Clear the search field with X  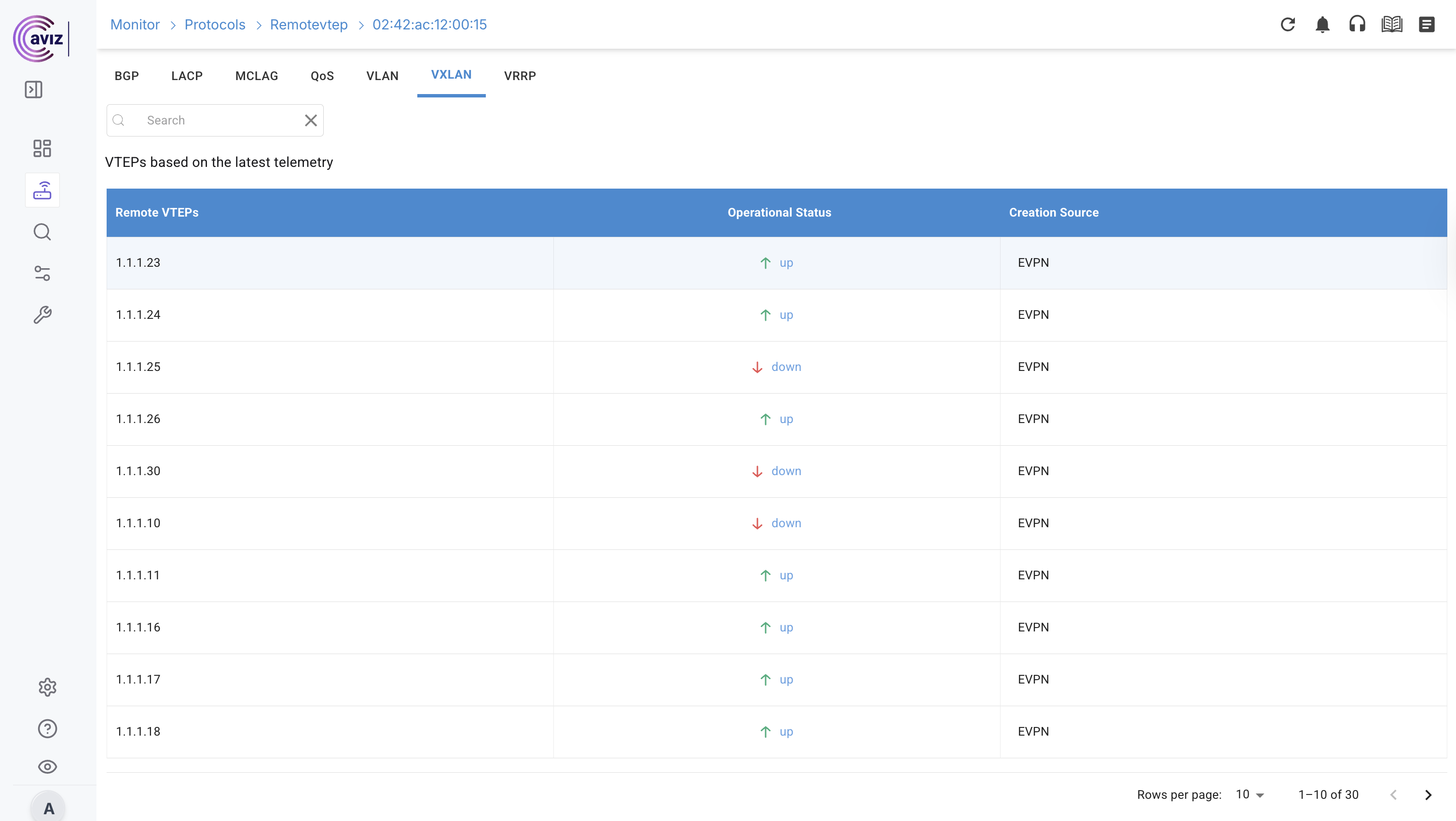pos(310,121)
